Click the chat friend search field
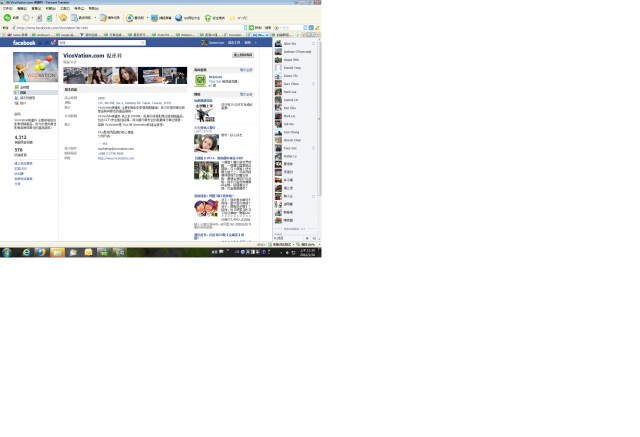This screenshot has width=640, height=437. click(289, 238)
